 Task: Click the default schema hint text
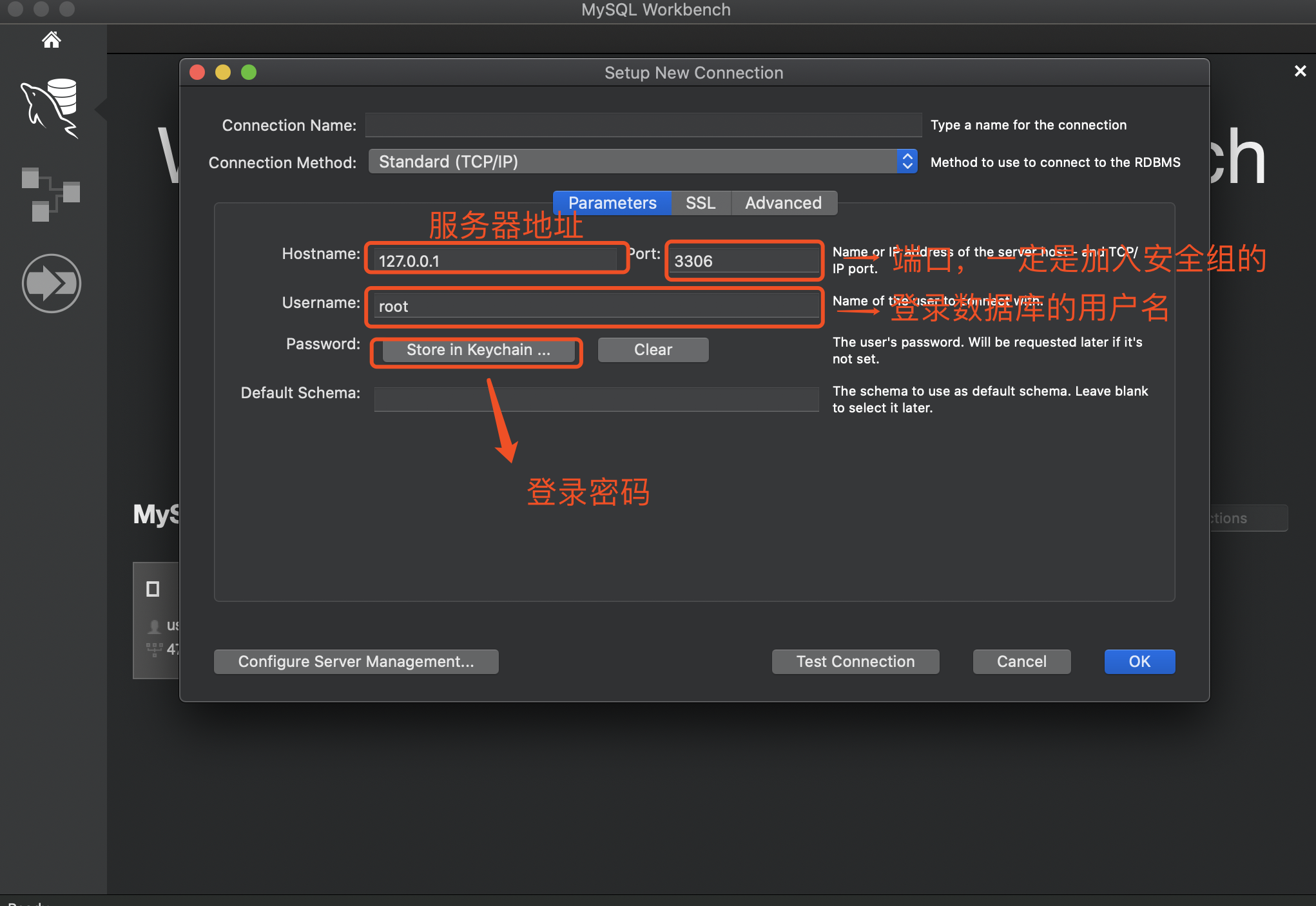pos(990,400)
